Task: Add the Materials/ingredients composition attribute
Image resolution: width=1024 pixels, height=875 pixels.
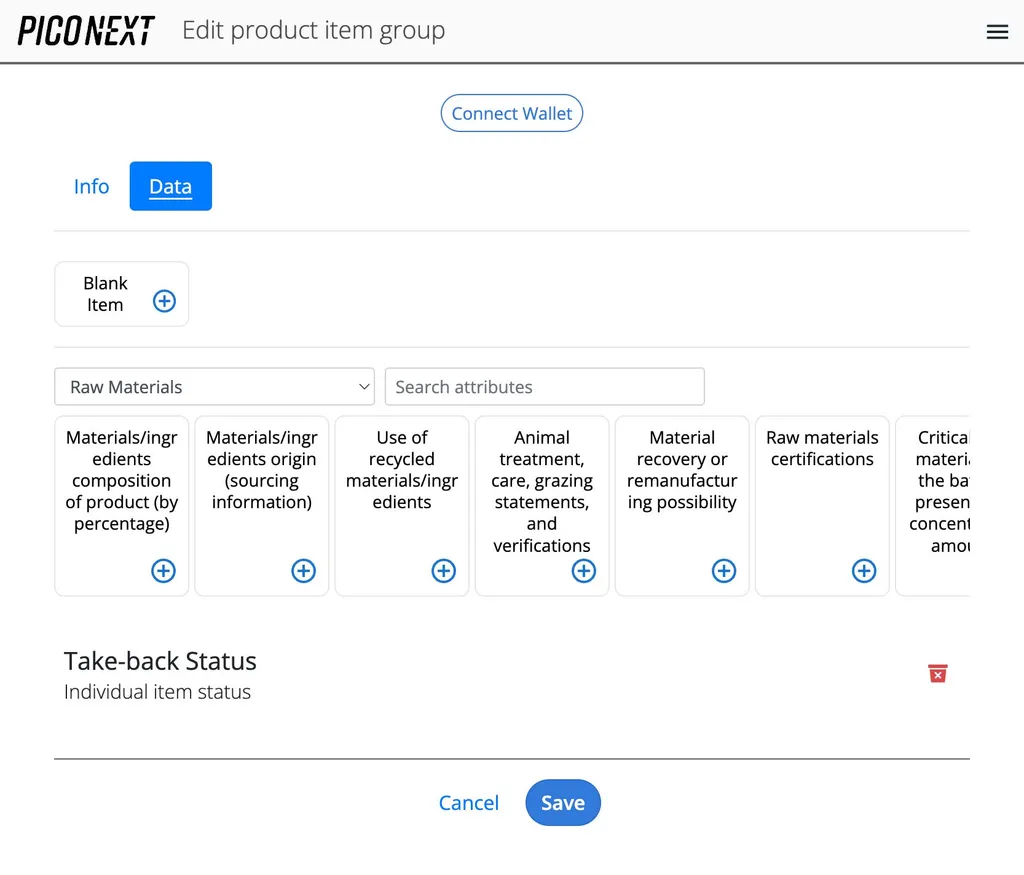Action: click(x=162, y=570)
